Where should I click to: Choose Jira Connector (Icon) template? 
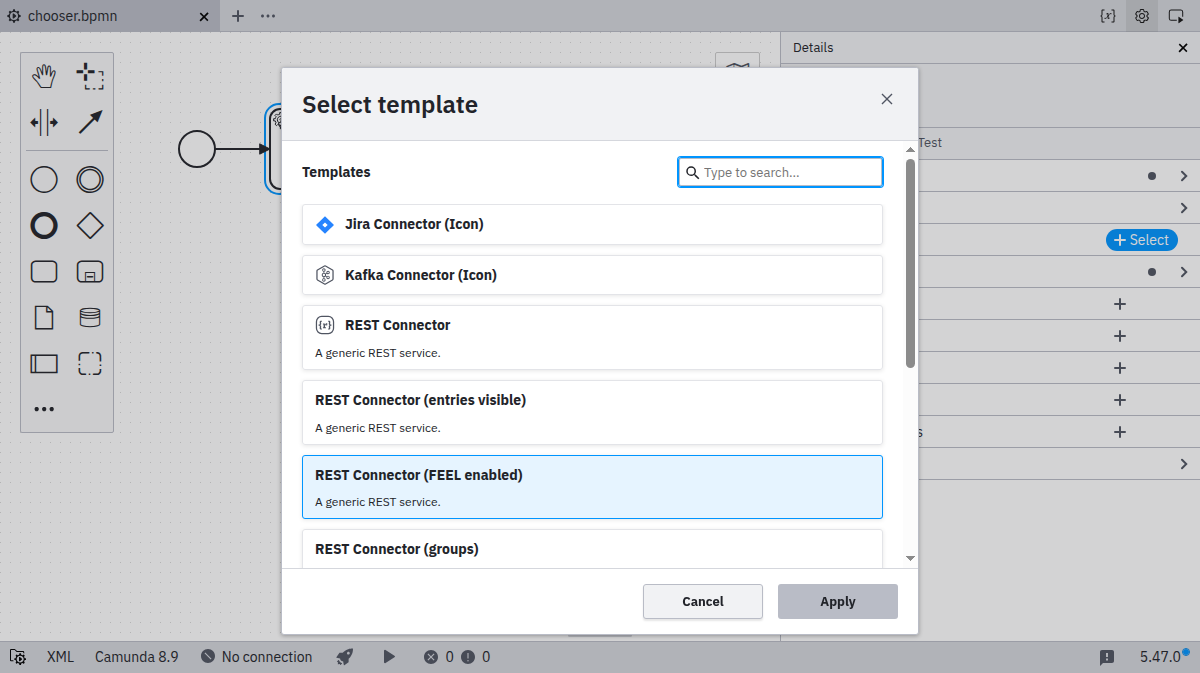tap(592, 224)
